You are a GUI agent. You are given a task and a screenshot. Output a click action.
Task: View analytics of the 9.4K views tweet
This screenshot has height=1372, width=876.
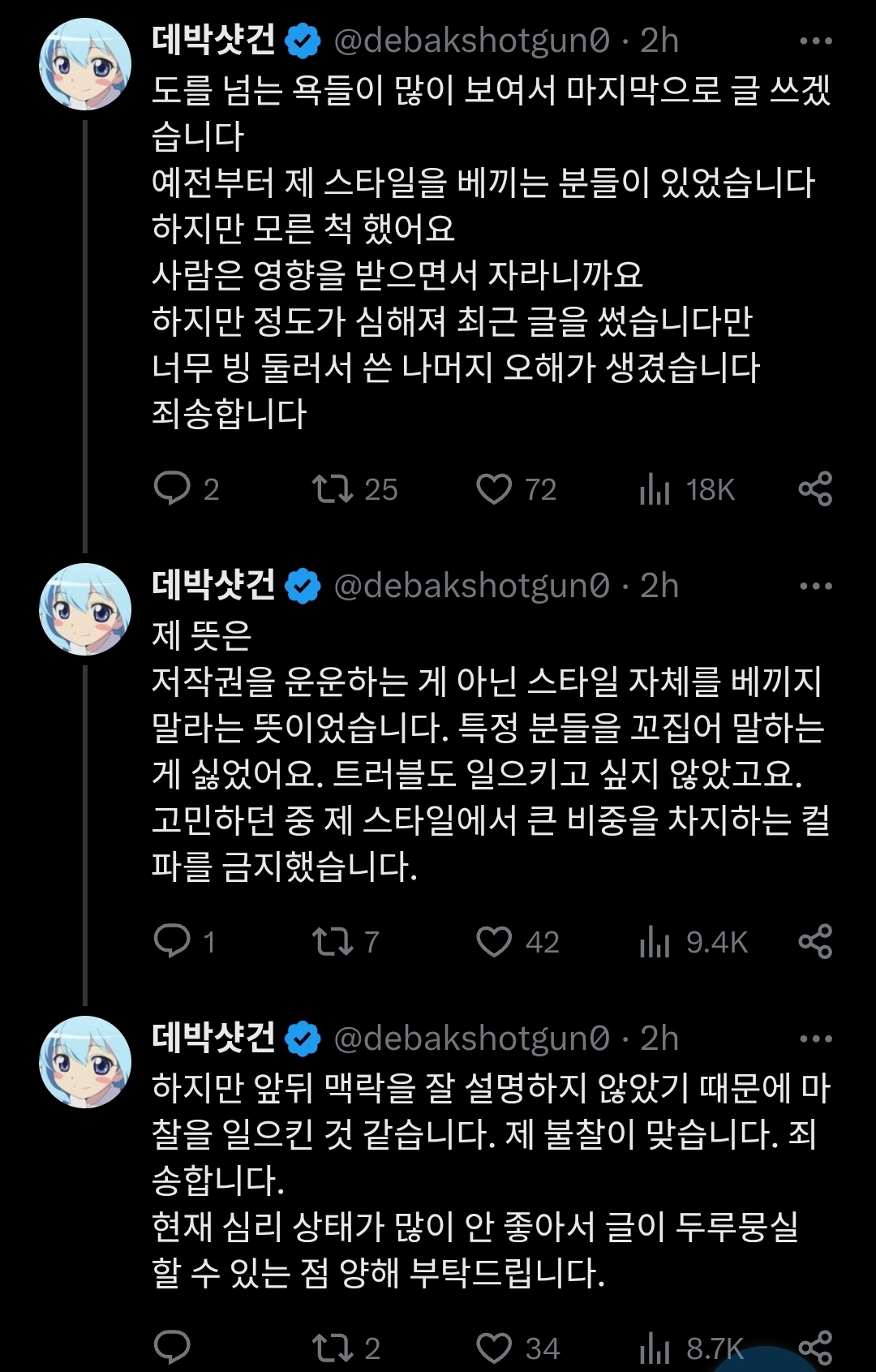[655, 942]
